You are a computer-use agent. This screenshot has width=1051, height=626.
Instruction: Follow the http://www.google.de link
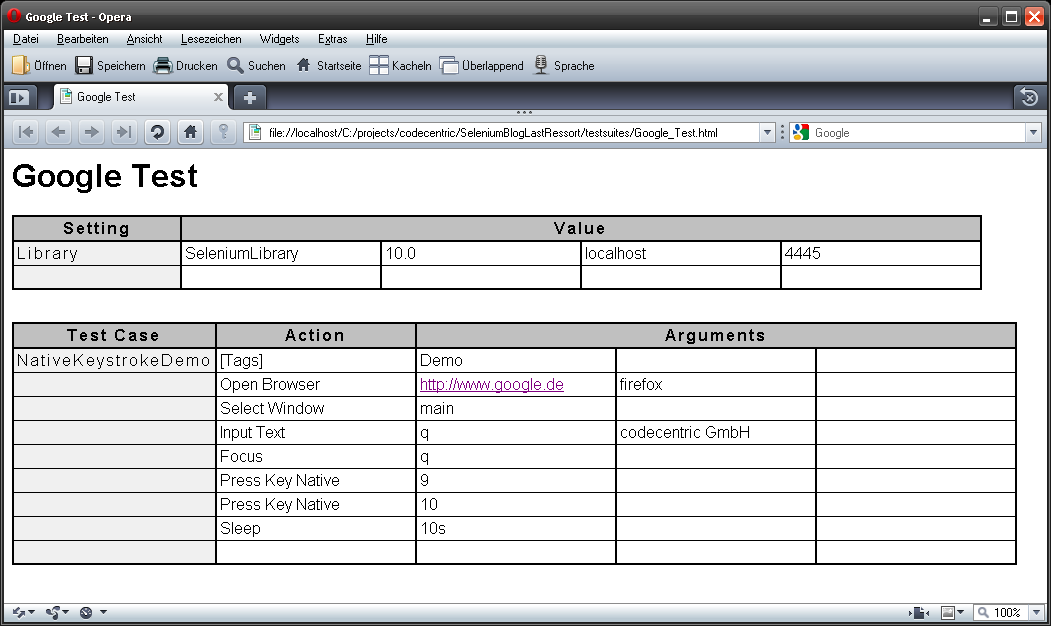[x=491, y=385]
